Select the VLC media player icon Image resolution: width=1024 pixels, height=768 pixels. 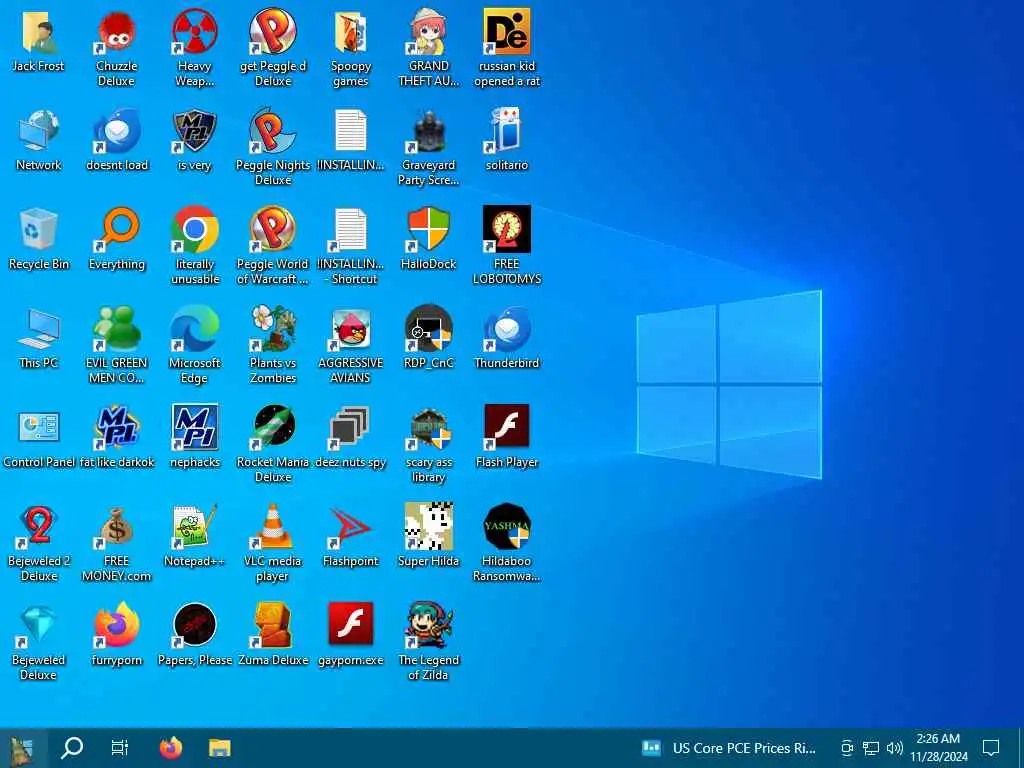[x=273, y=526]
